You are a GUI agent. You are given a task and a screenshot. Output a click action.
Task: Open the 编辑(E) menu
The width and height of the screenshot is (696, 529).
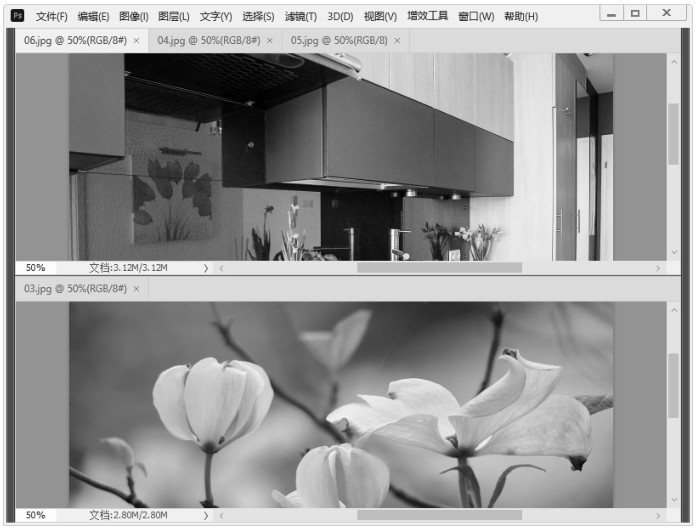[93, 16]
